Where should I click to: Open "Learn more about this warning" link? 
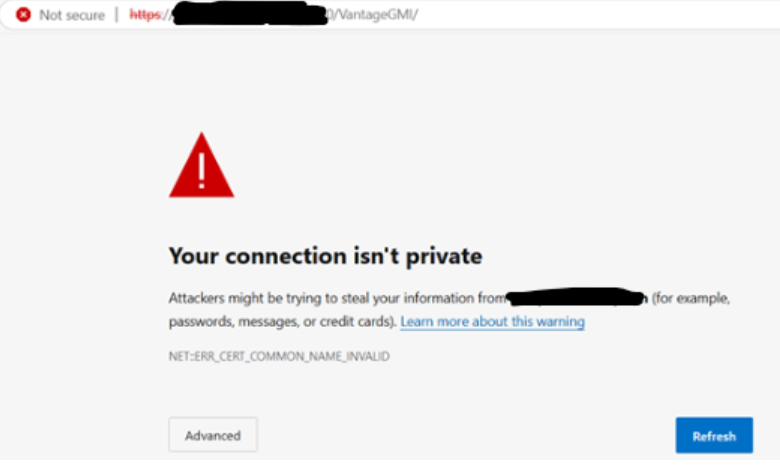coord(492,322)
